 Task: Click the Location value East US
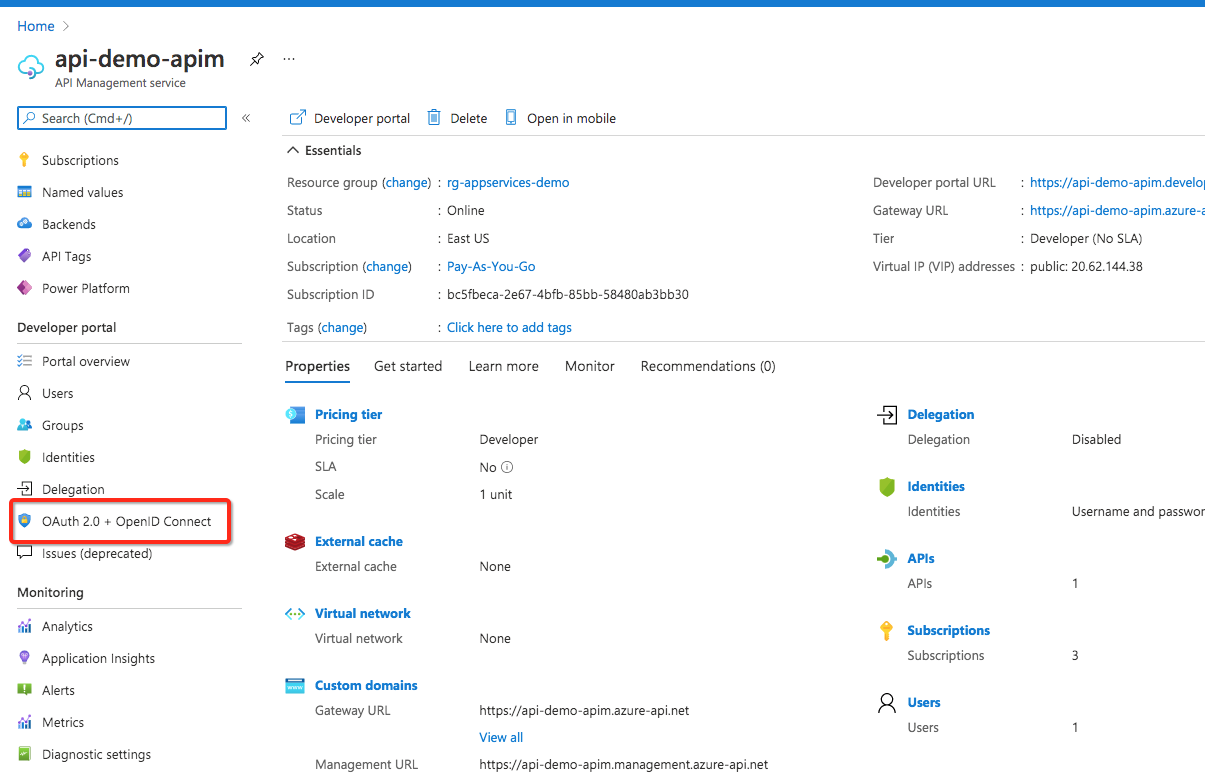point(468,239)
